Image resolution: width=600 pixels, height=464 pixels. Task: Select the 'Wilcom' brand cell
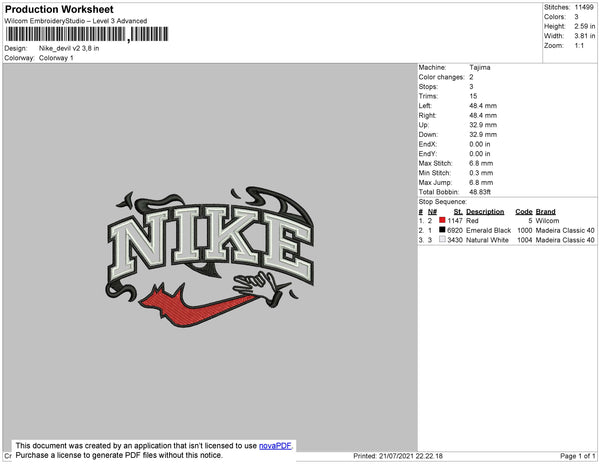click(x=547, y=221)
